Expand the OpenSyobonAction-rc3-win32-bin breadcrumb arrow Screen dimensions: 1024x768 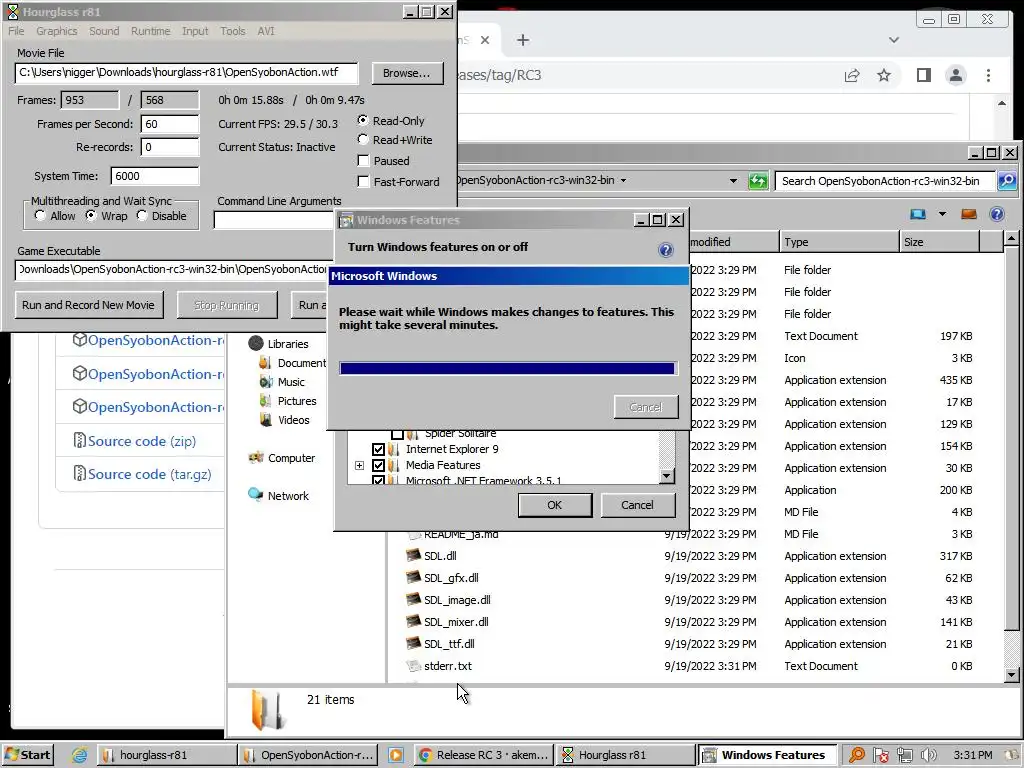(623, 180)
